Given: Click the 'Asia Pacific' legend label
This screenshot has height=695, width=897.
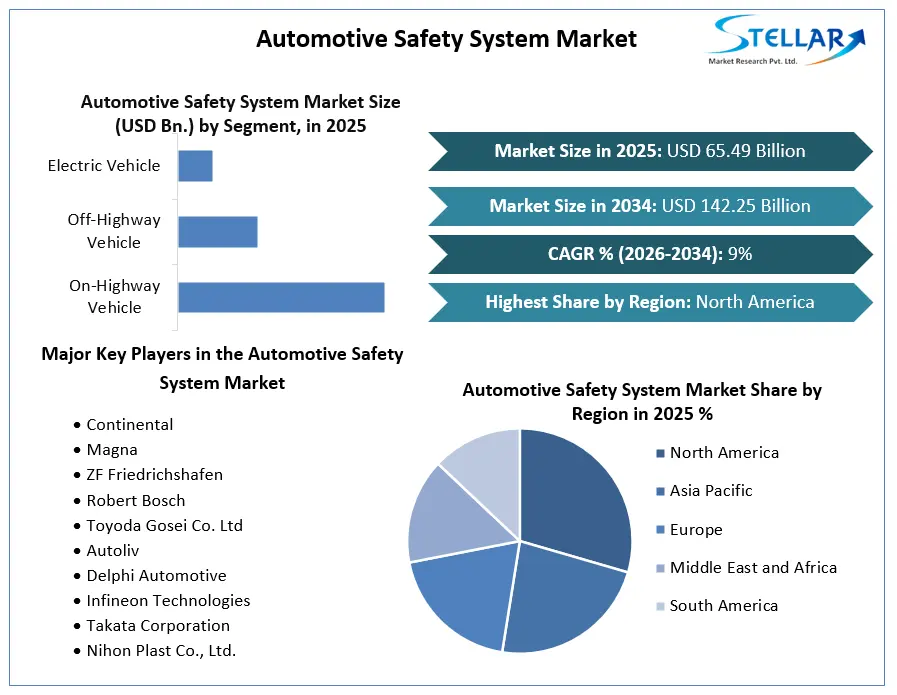Looking at the screenshot, I should 711,491.
